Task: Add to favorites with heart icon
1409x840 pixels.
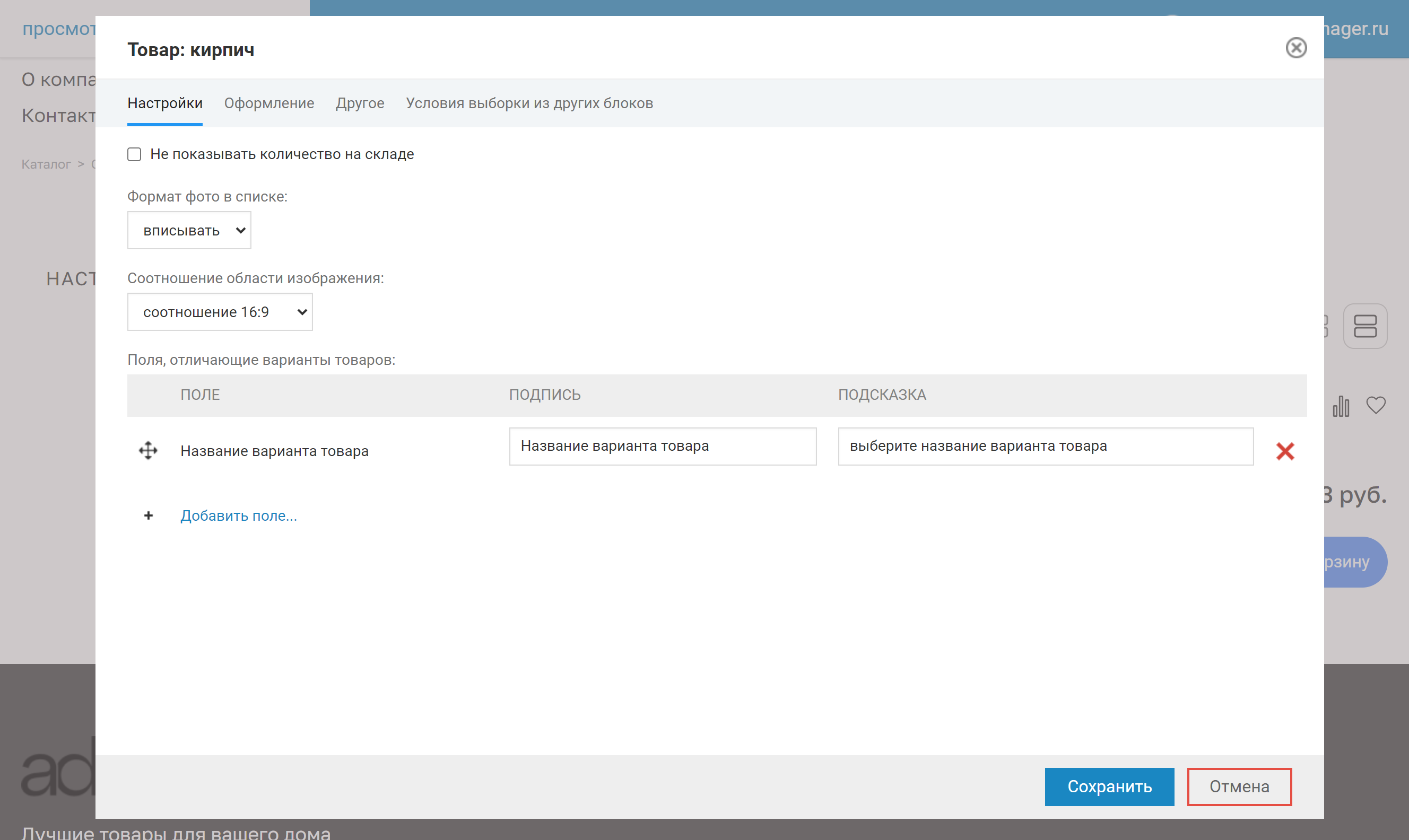Action: tap(1376, 405)
